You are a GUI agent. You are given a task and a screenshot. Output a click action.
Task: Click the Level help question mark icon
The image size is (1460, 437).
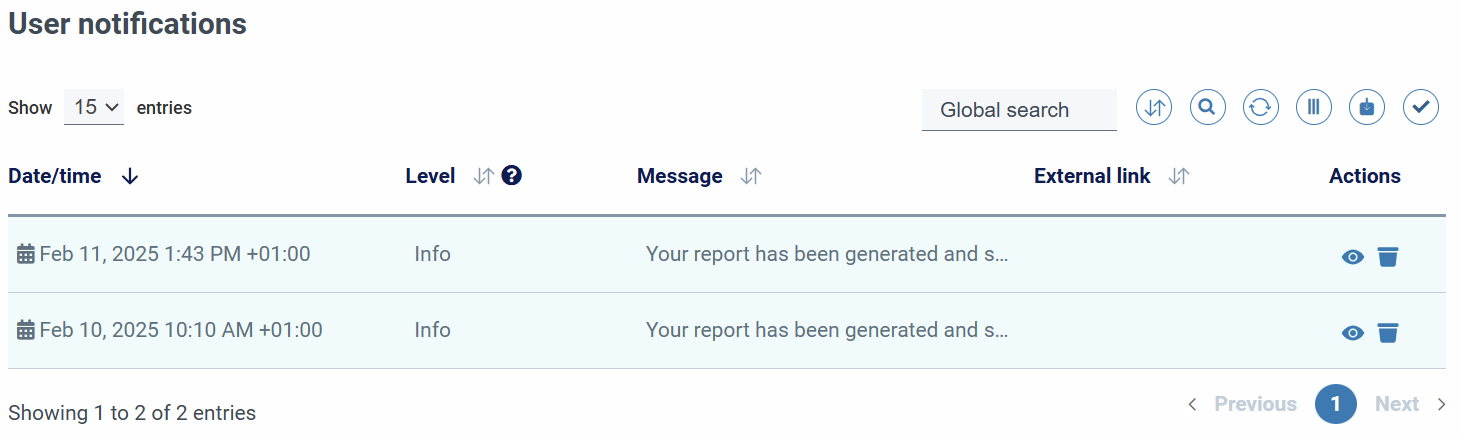point(512,176)
